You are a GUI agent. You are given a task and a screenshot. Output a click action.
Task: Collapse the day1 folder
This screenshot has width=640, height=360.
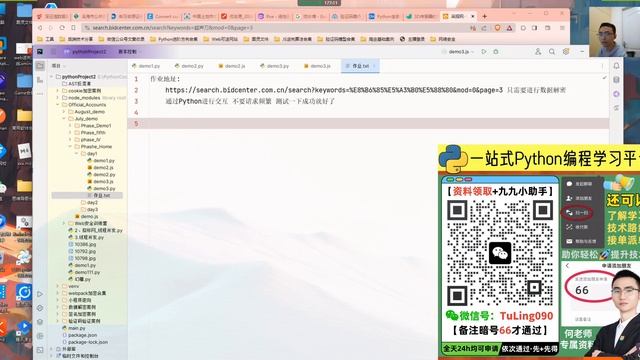[x=76, y=153]
